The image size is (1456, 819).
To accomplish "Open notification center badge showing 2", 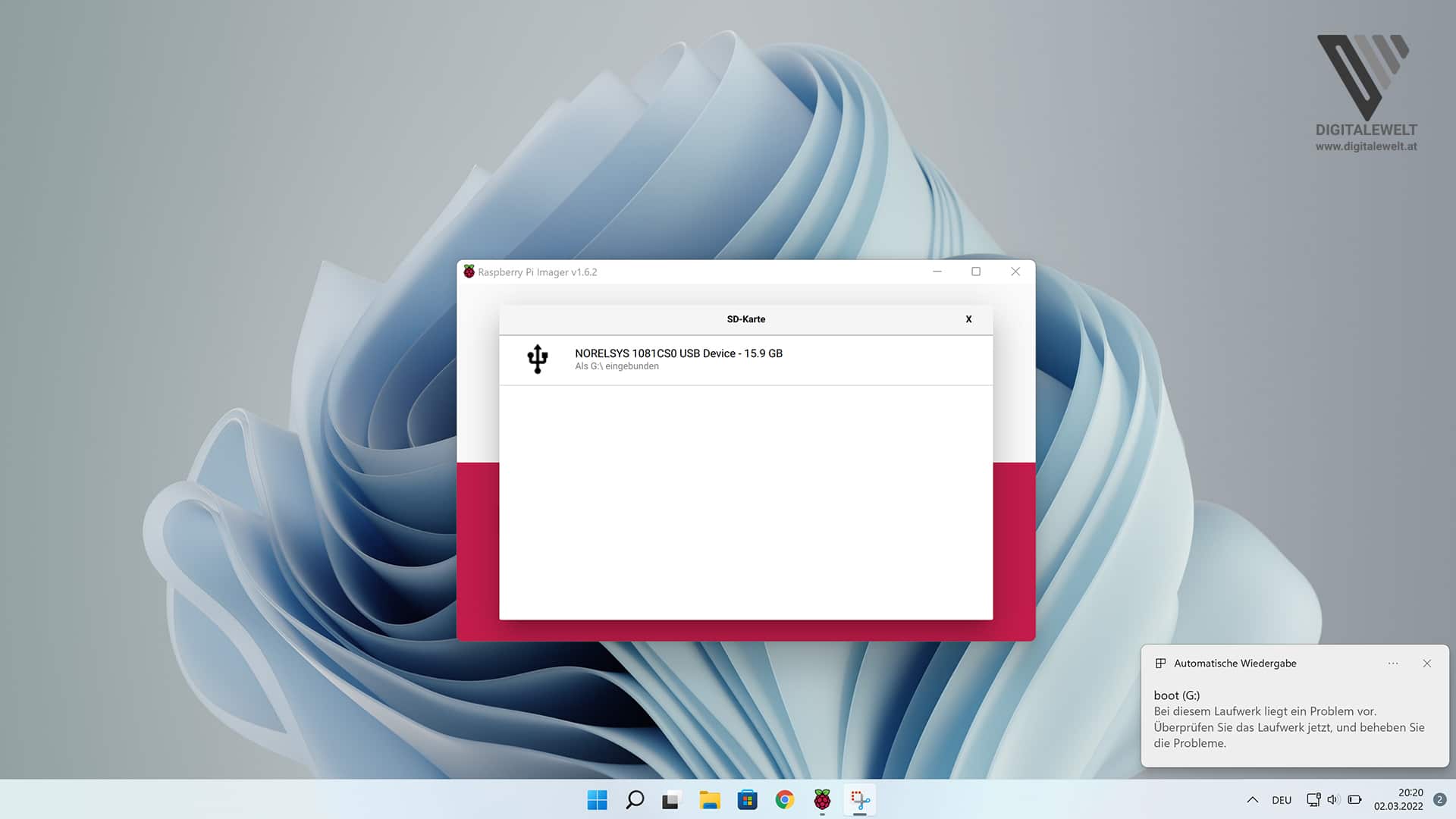I will pos(1439,800).
